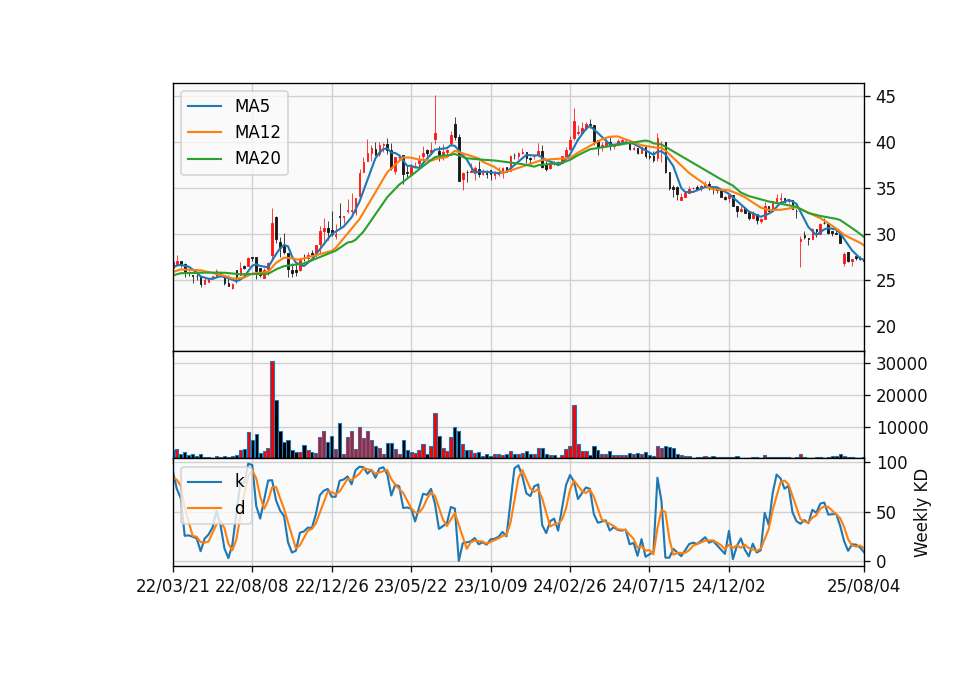Click the volume axis value 30000

tap(901, 364)
